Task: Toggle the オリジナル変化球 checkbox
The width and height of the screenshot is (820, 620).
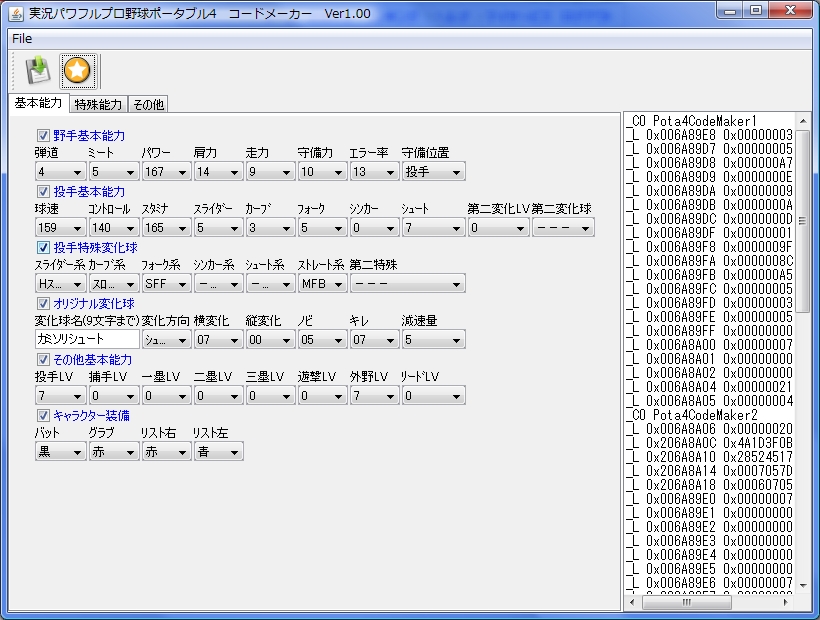Action: point(43,303)
